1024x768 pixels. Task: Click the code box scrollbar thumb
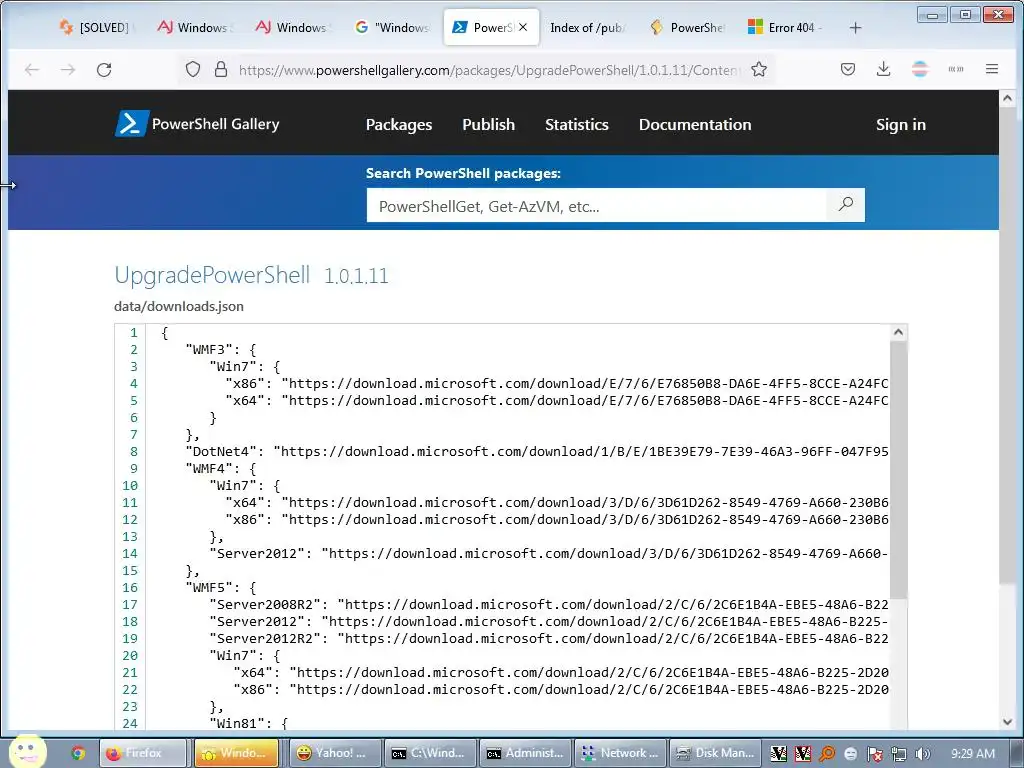pyautogui.click(x=898, y=470)
